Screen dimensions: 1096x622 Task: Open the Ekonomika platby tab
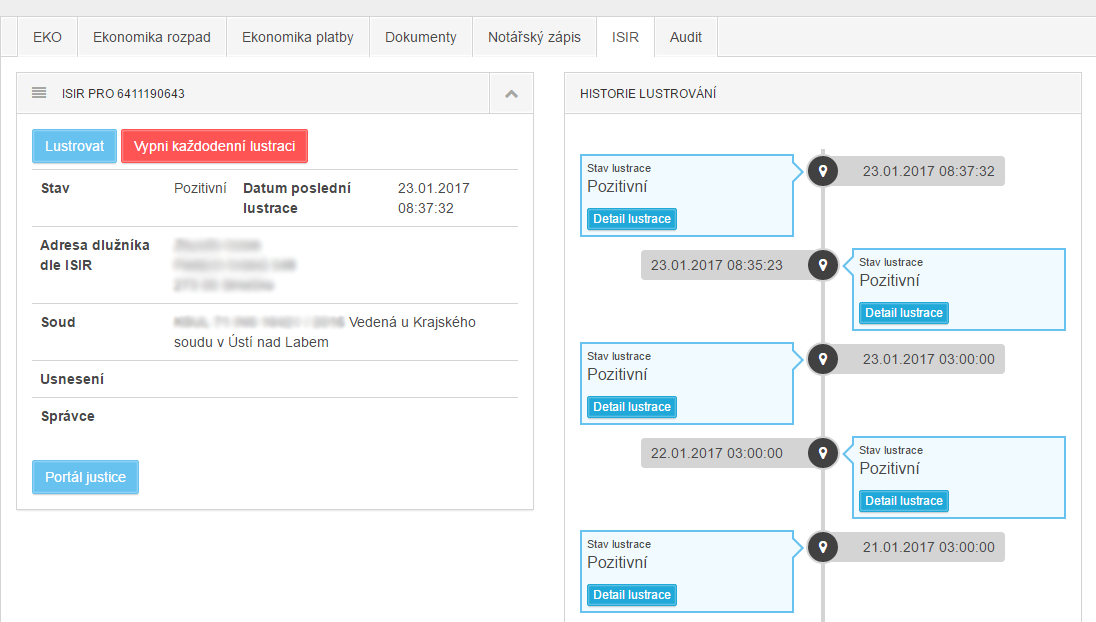coord(298,37)
